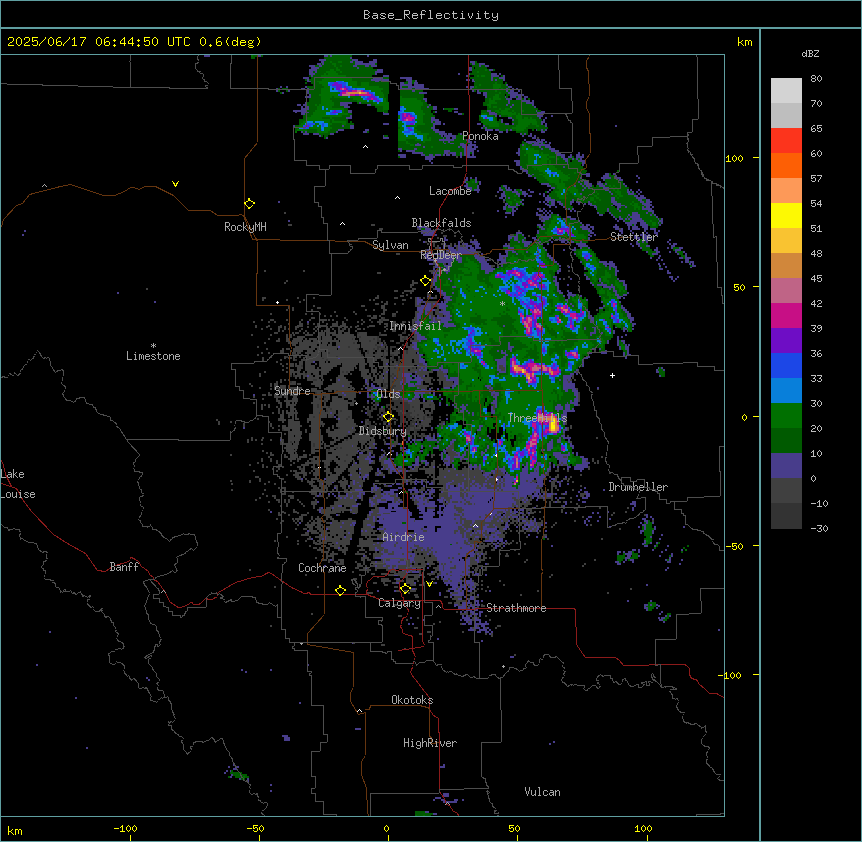The image size is (862, 842).
Task: Click the ThreeHills town label
Action: coord(537,418)
